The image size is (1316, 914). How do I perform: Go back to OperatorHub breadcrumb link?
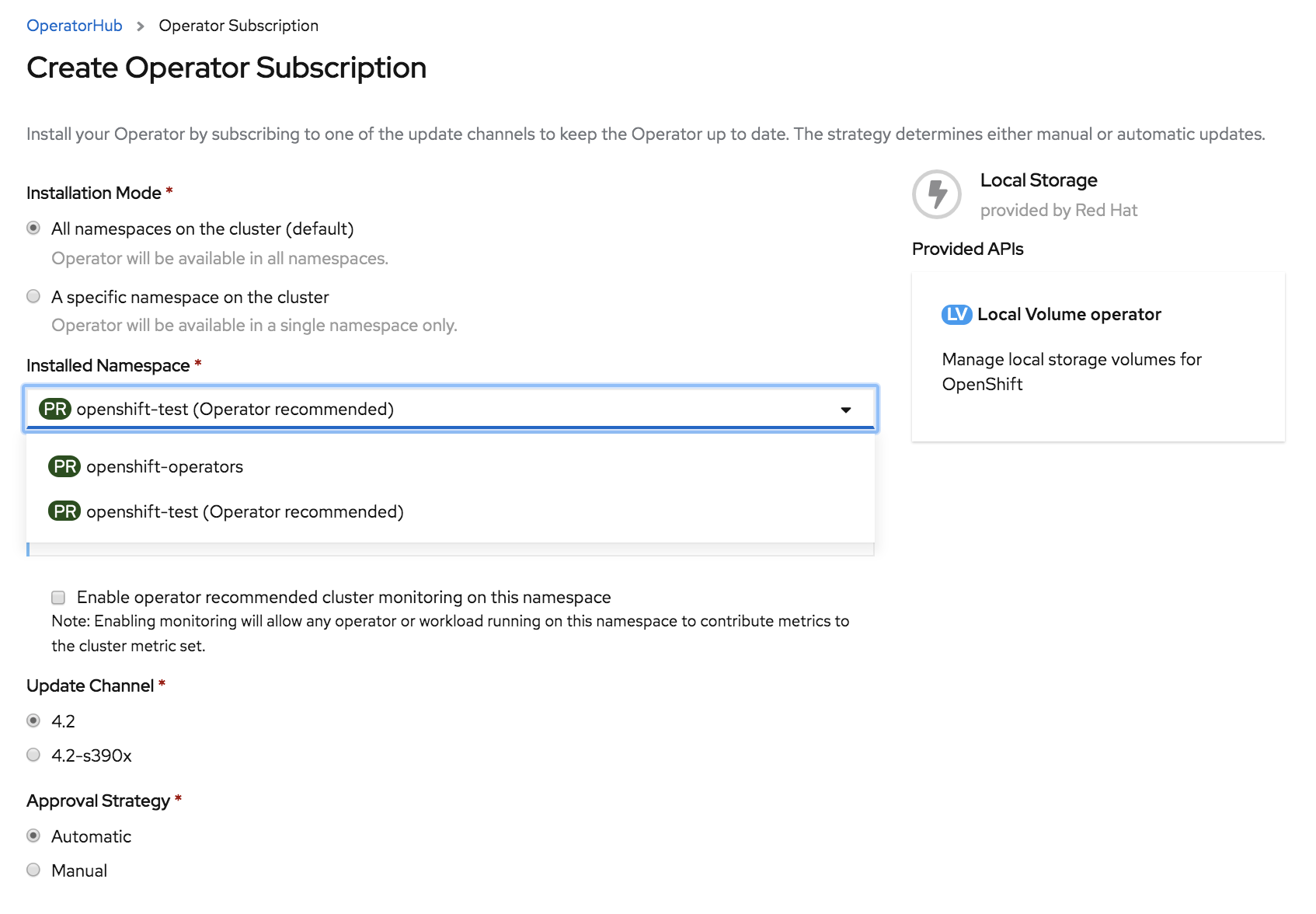click(x=75, y=26)
